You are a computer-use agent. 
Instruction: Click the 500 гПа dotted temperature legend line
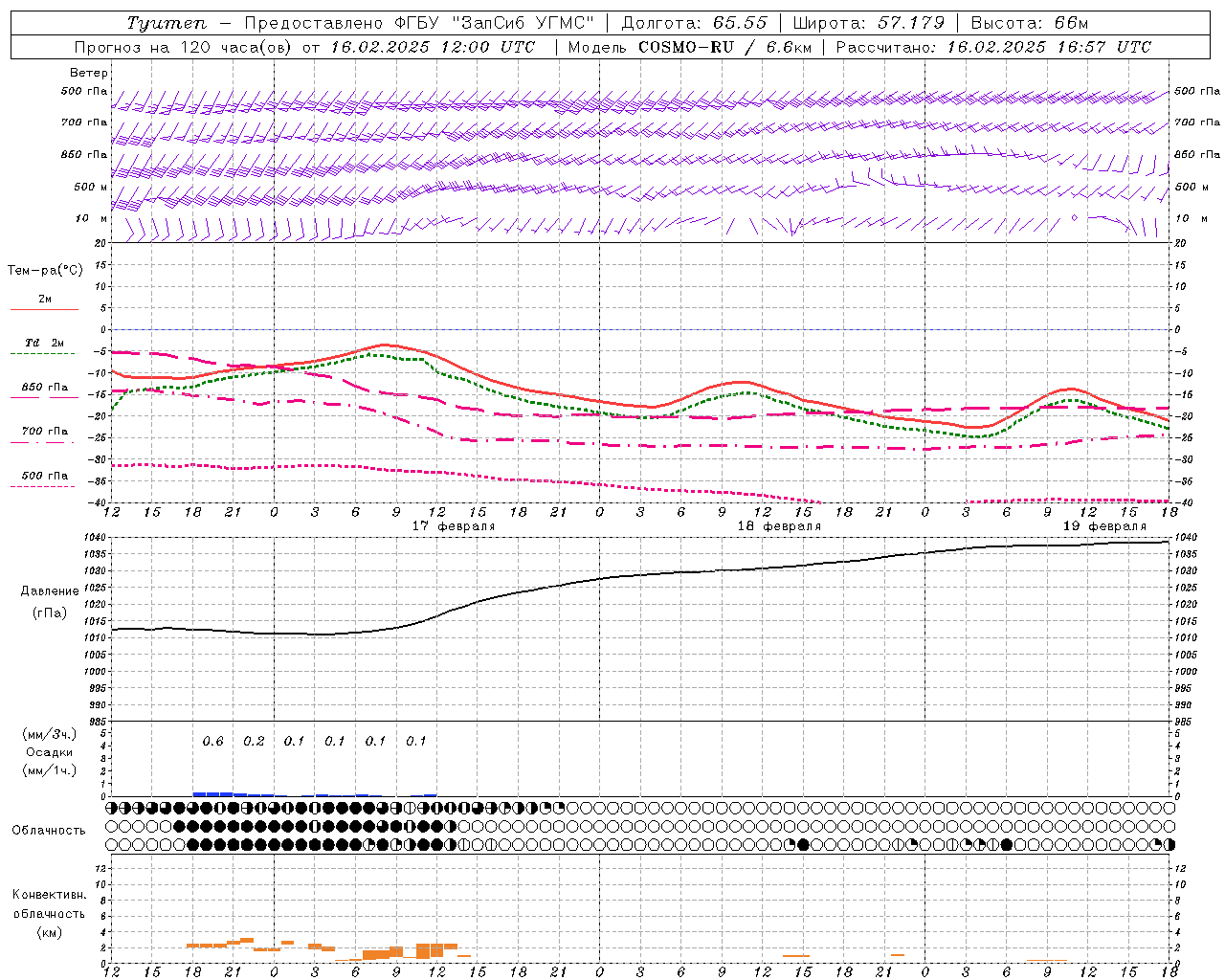(x=44, y=486)
